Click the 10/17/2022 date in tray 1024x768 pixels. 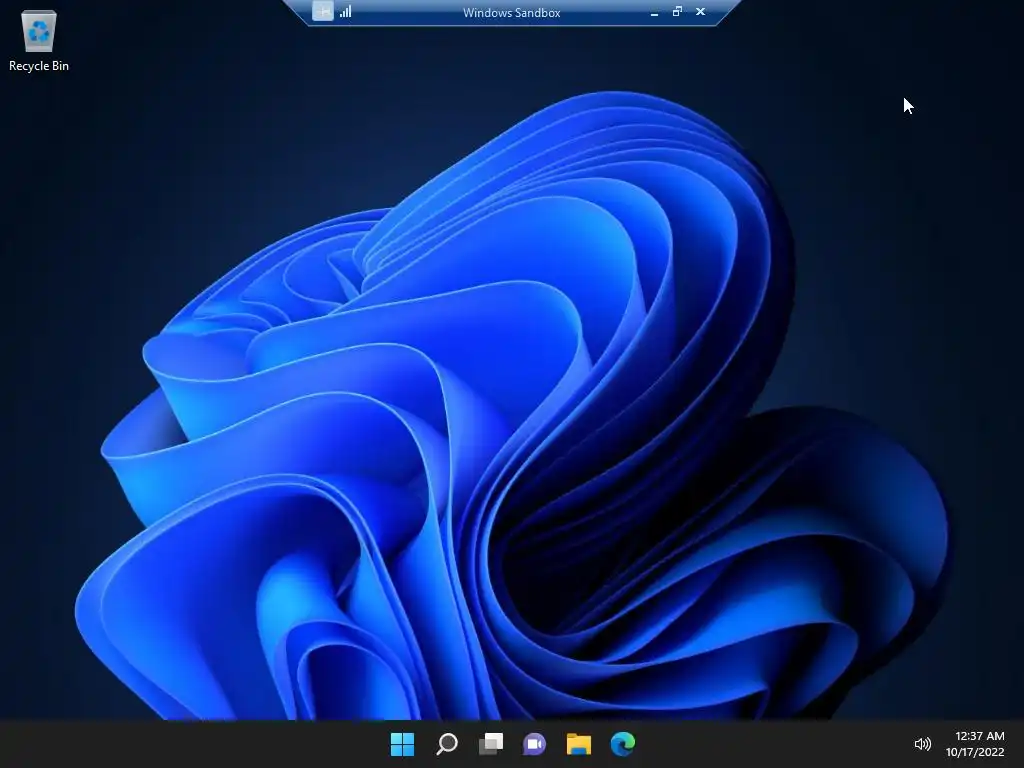click(x=975, y=752)
